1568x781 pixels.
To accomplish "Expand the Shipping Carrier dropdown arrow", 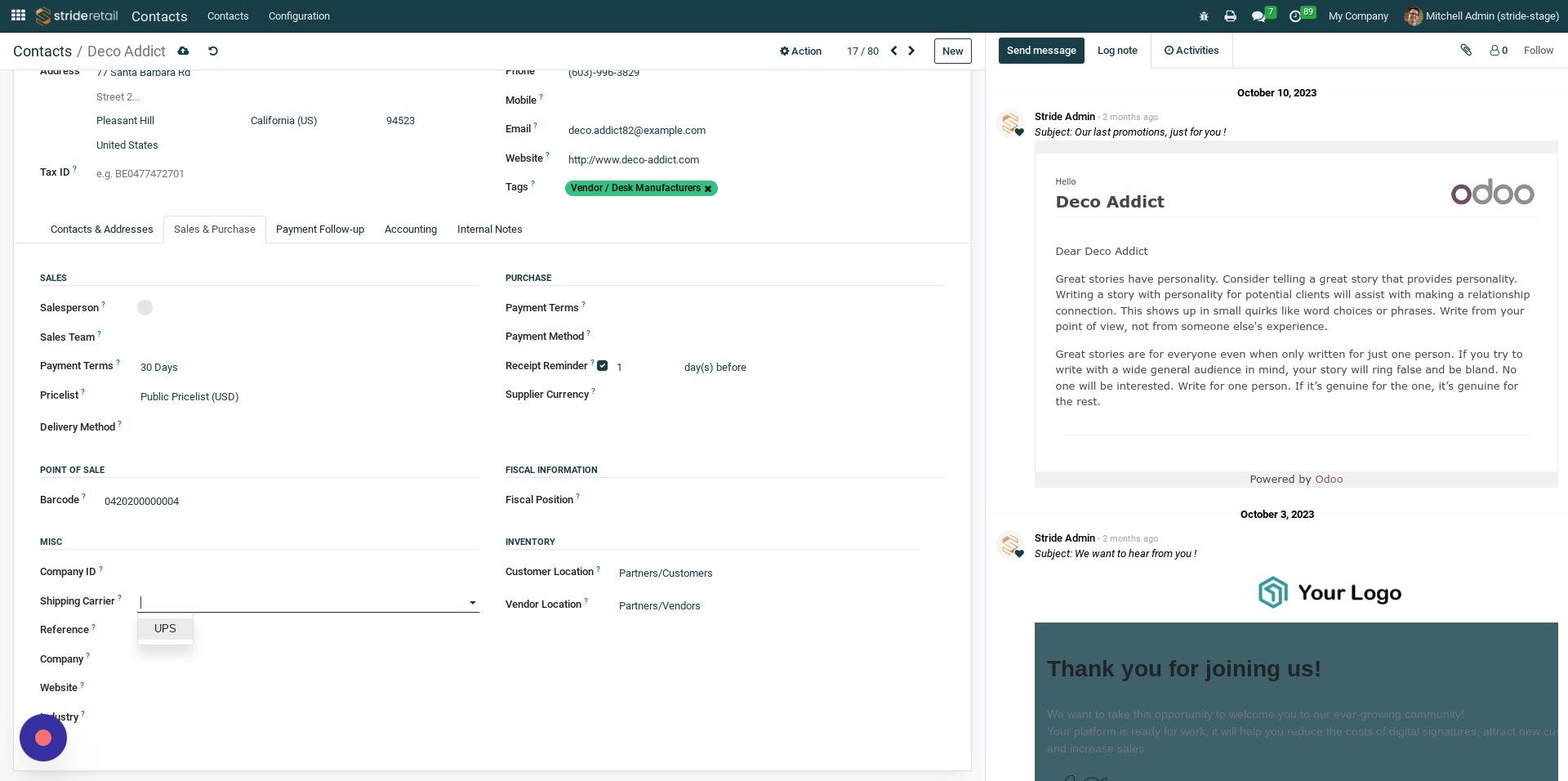I will 472,603.
